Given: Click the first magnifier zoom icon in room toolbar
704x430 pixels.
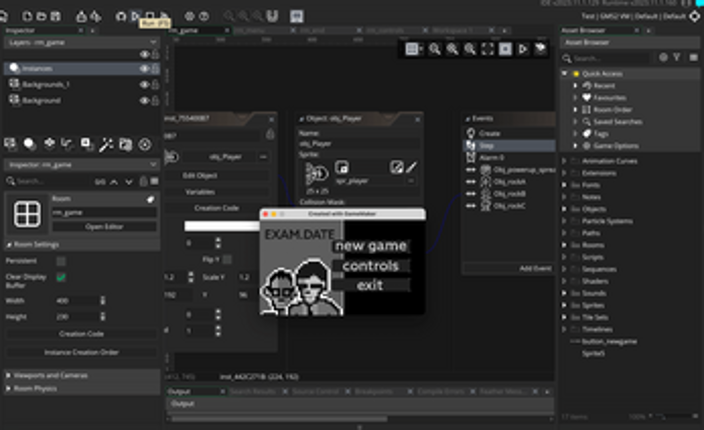Looking at the screenshot, I should point(434,48).
